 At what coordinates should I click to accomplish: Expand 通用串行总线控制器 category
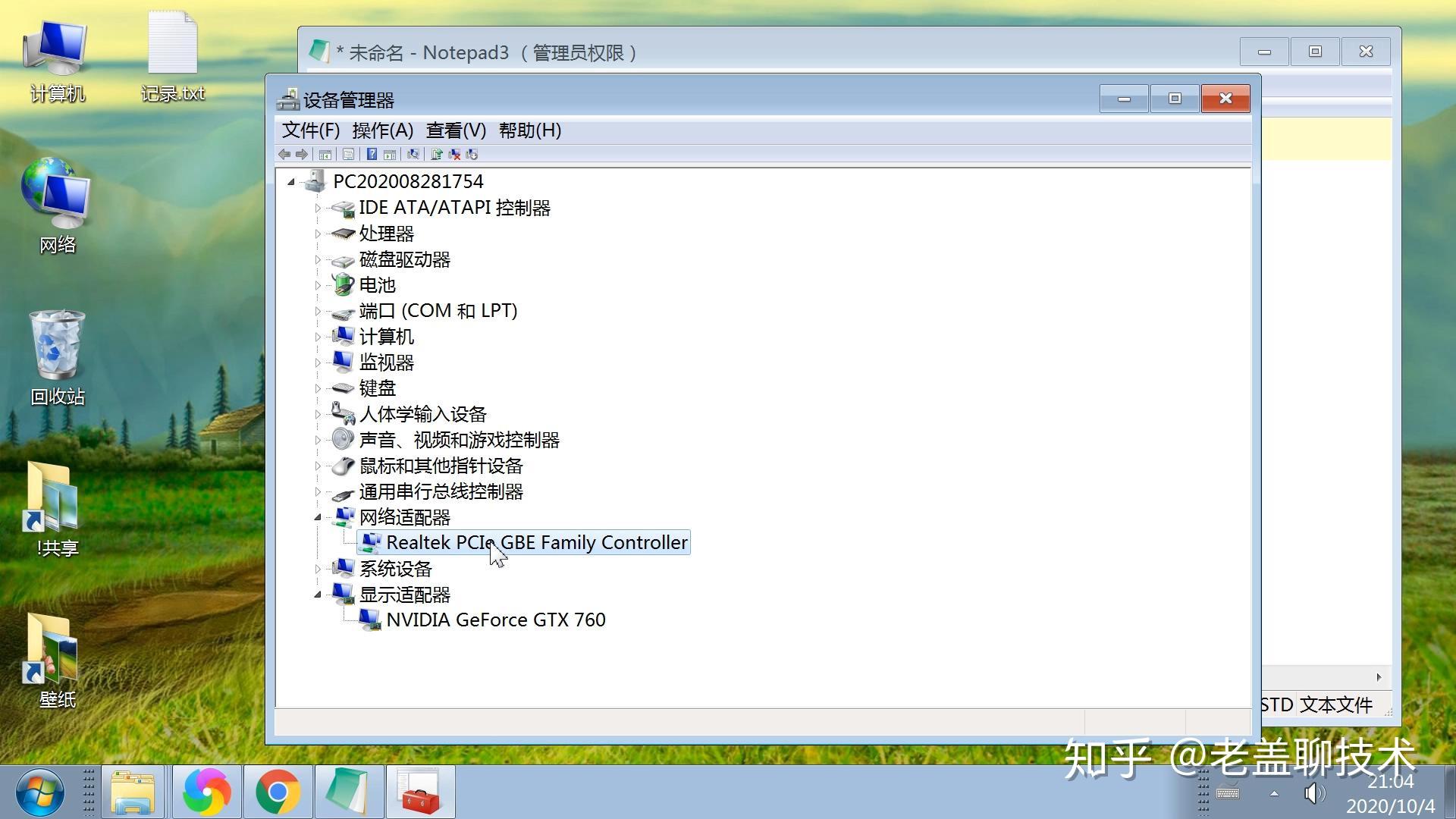pos(318,491)
